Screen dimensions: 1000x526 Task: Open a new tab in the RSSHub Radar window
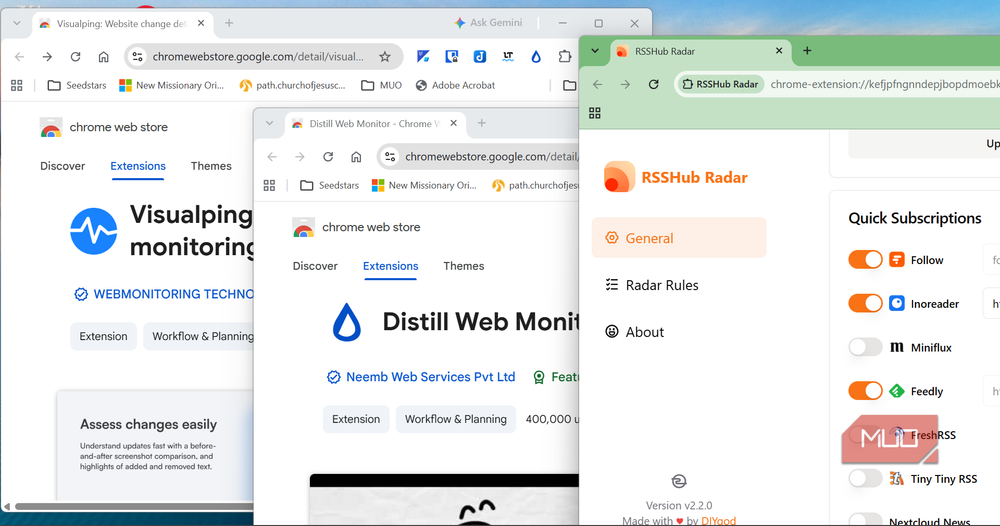807,51
